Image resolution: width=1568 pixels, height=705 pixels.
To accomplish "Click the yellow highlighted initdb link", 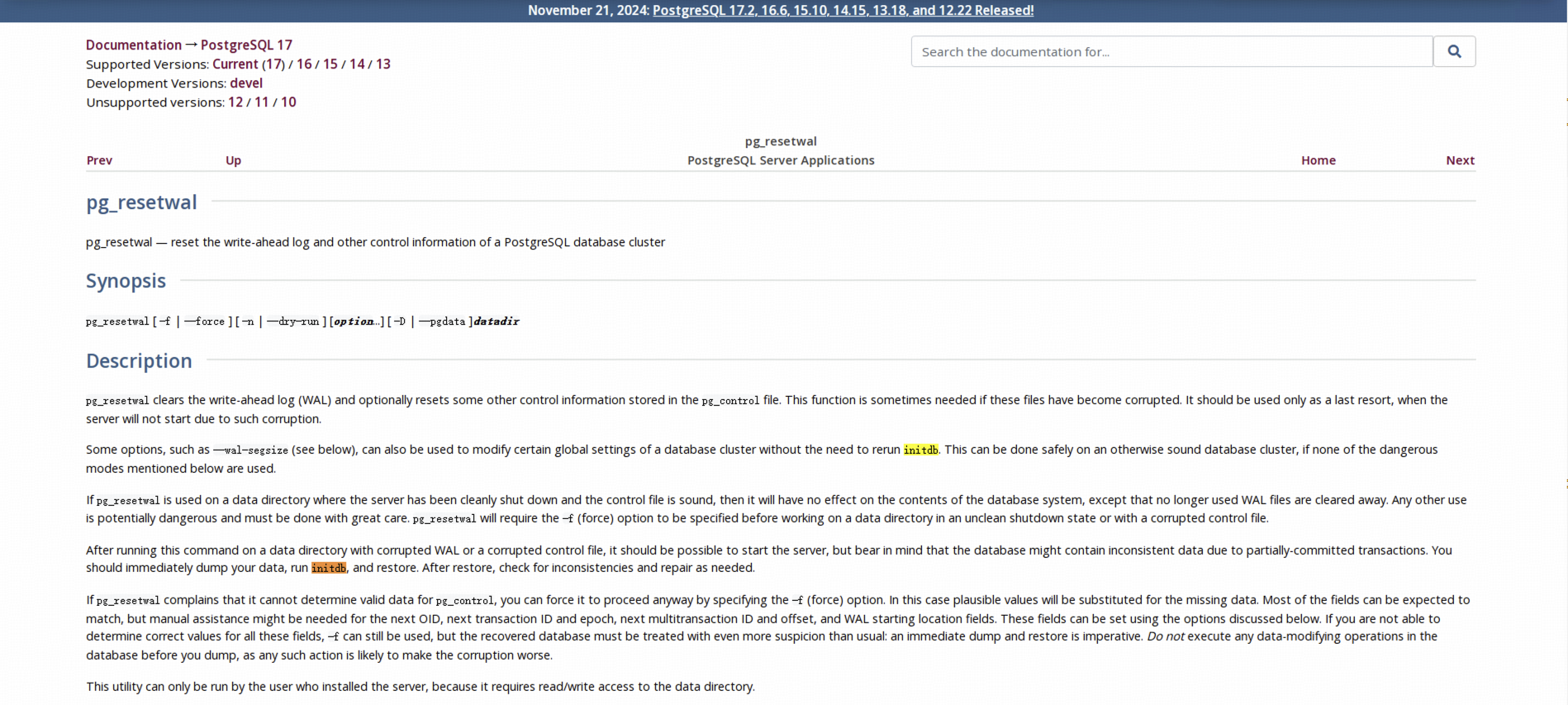I will (920, 450).
